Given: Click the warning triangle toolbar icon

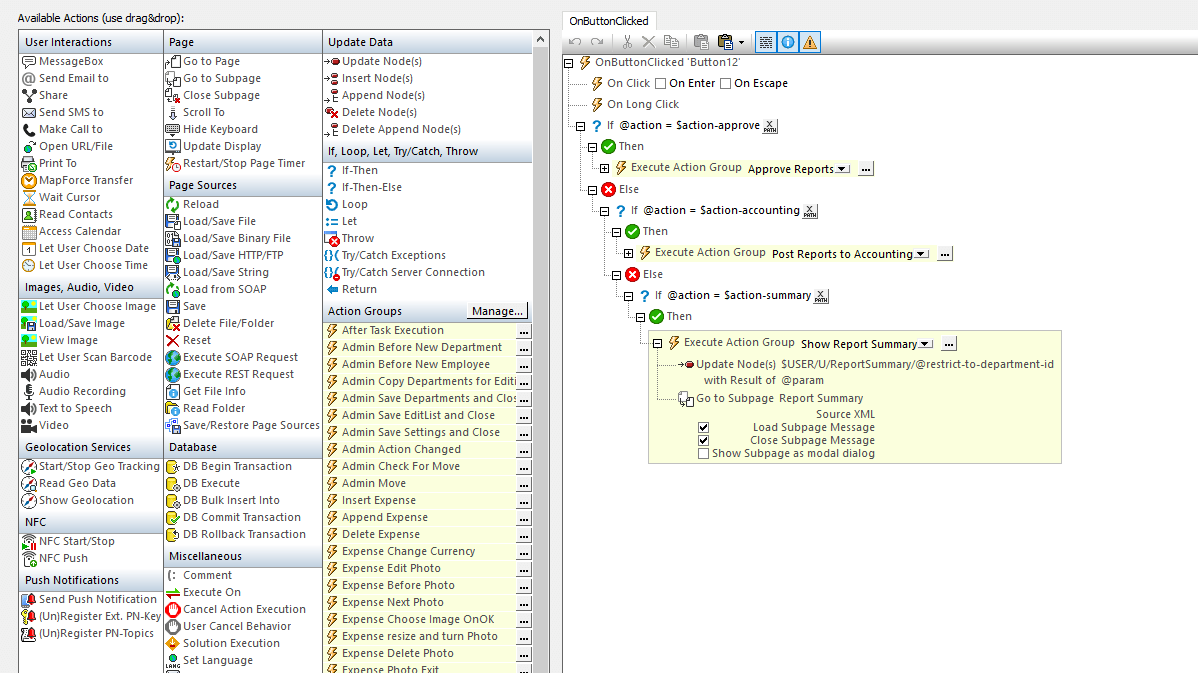Looking at the screenshot, I should click(x=809, y=42).
